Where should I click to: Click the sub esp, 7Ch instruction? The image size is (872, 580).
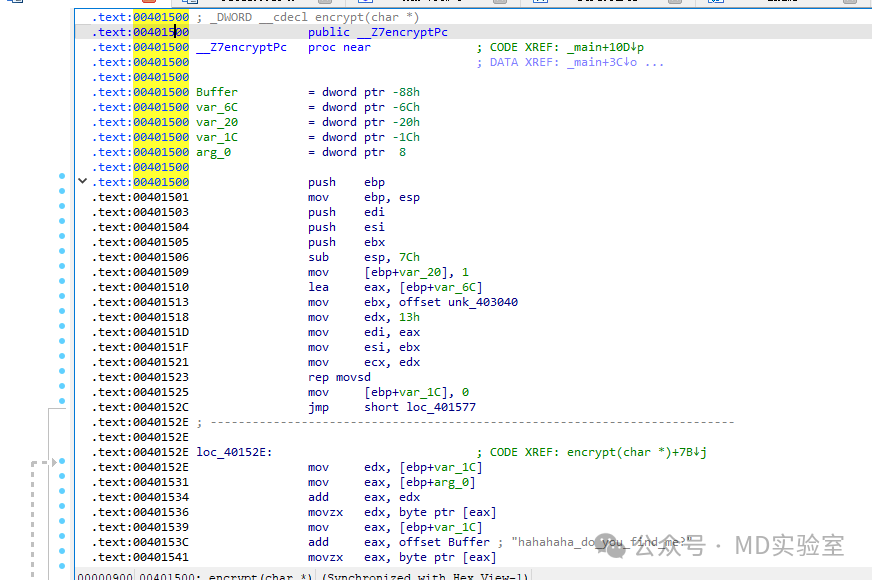coord(364,257)
